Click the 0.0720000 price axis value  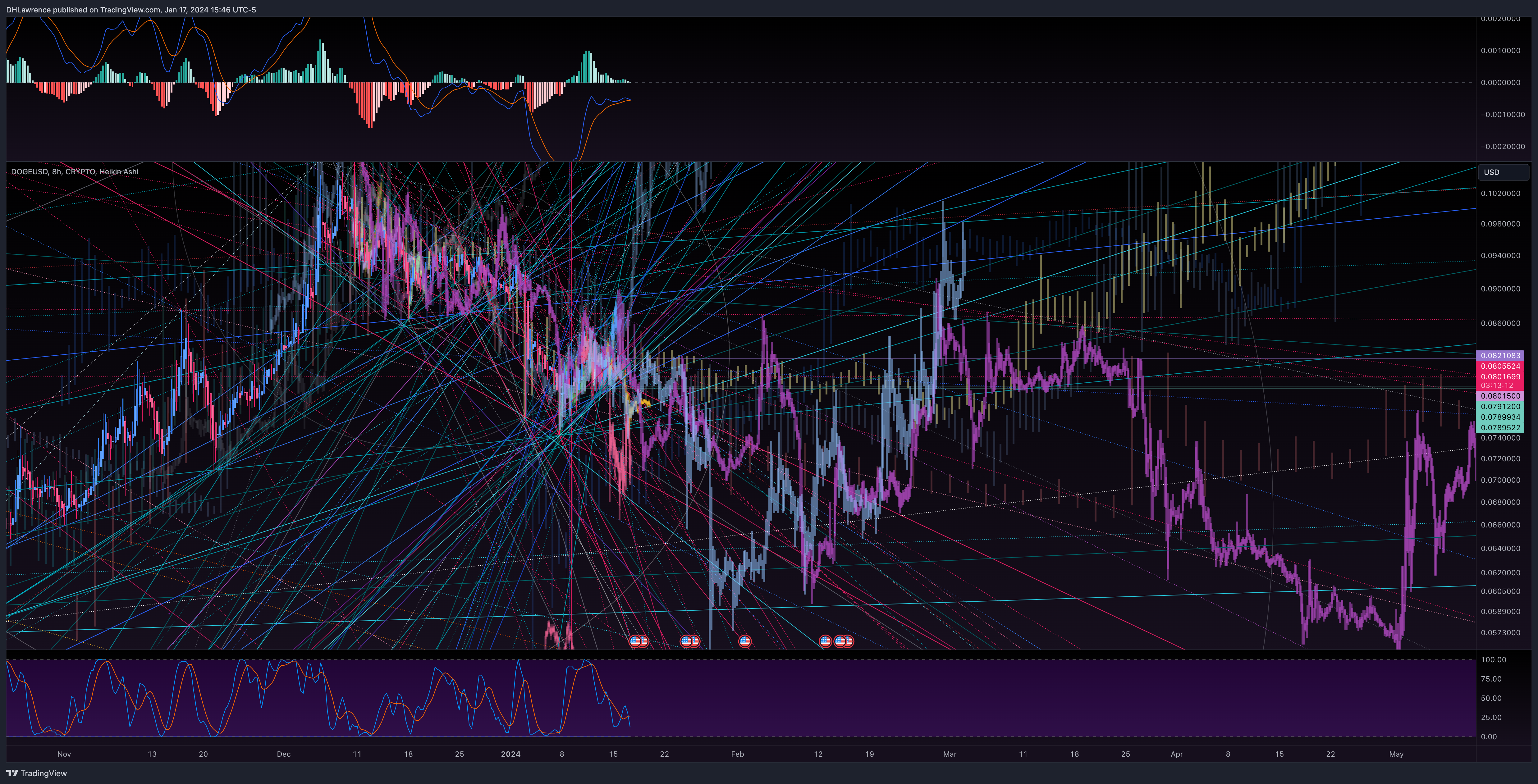point(1500,459)
